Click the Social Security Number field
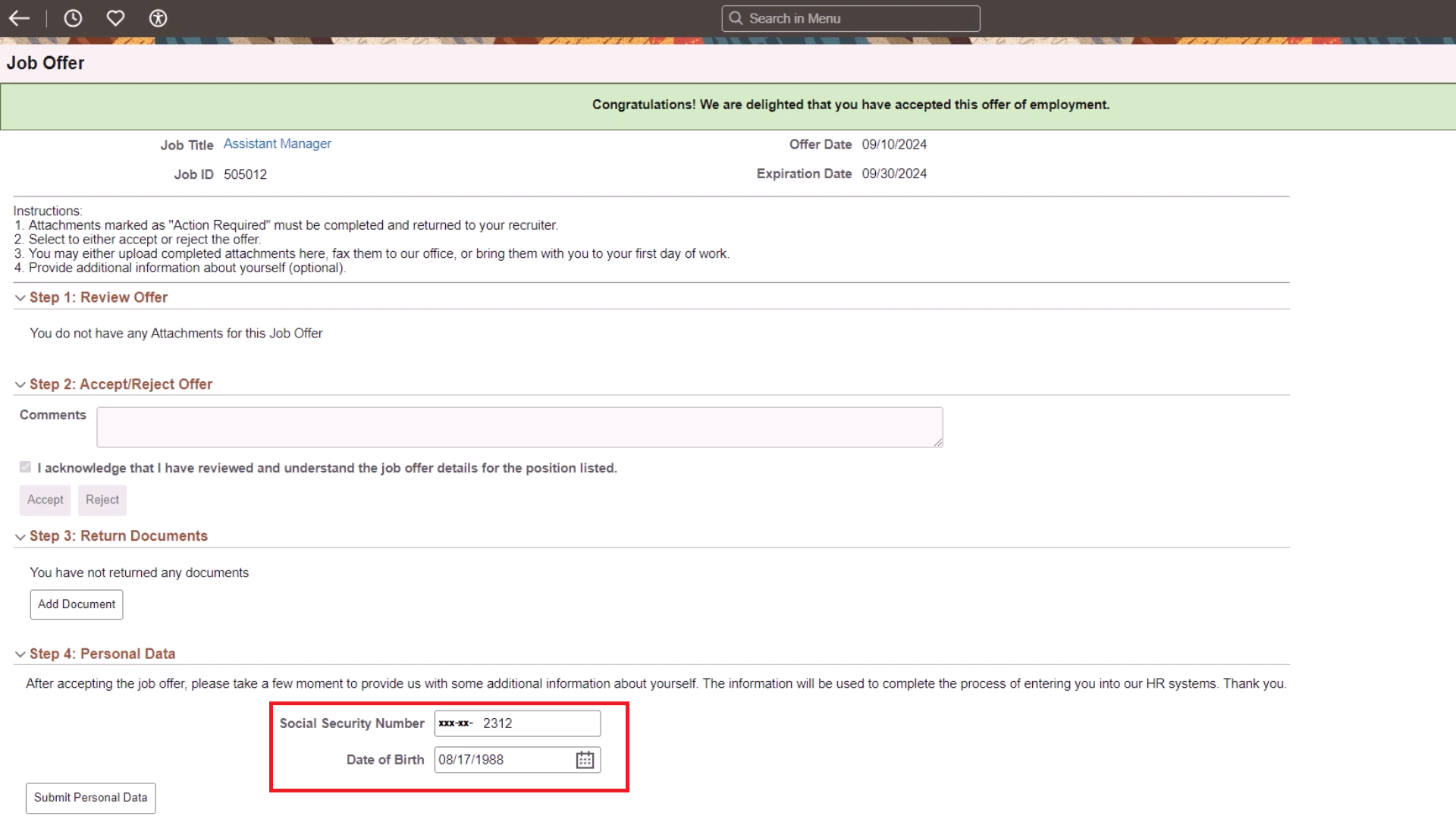 click(516, 723)
